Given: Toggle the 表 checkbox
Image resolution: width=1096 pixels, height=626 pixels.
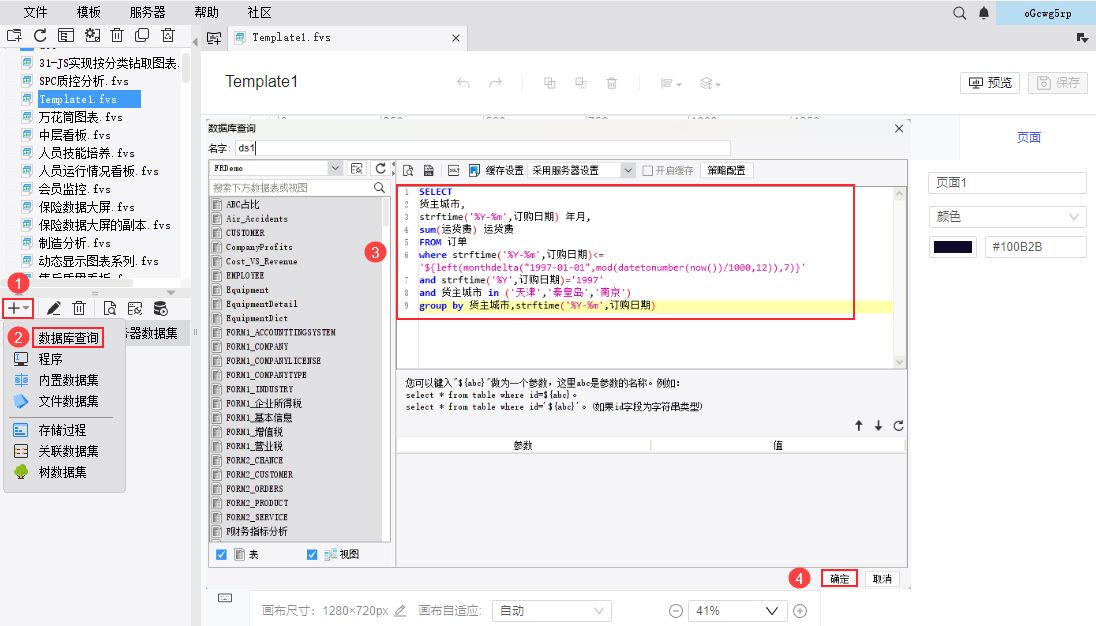Looking at the screenshot, I should [221, 555].
